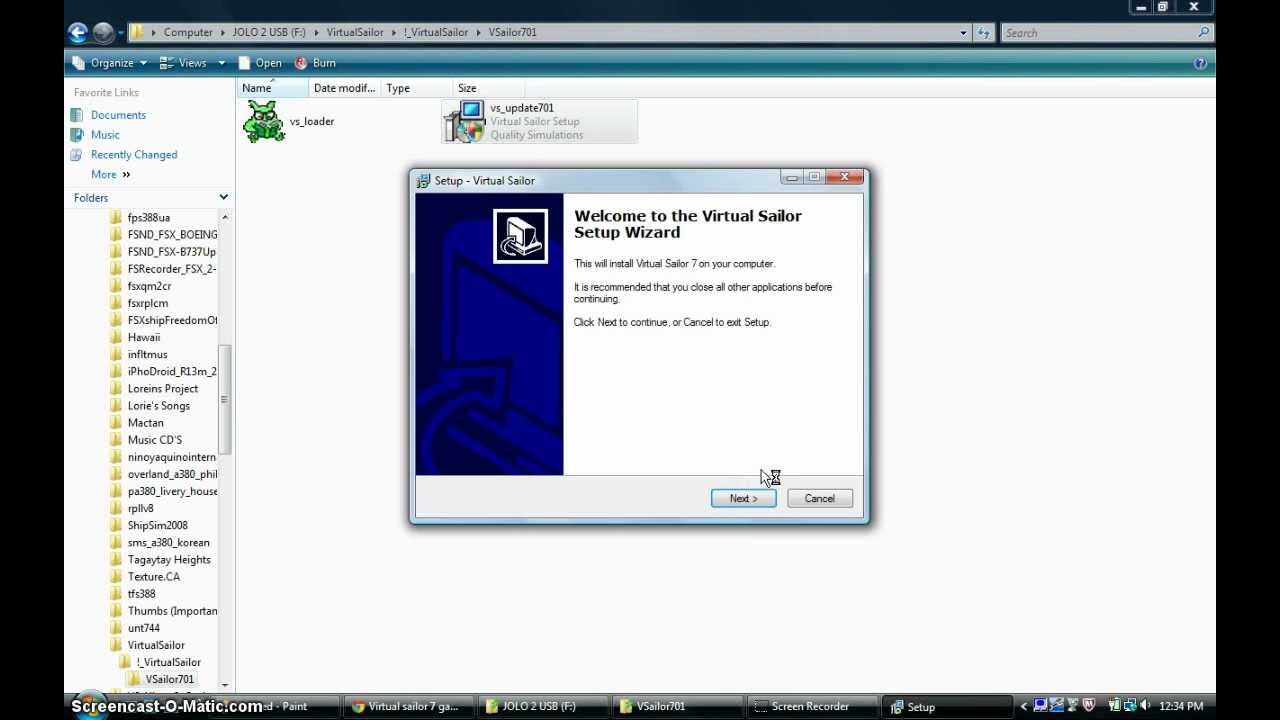Select Hawaii folder in tree
The width and height of the screenshot is (1280, 720).
144,337
